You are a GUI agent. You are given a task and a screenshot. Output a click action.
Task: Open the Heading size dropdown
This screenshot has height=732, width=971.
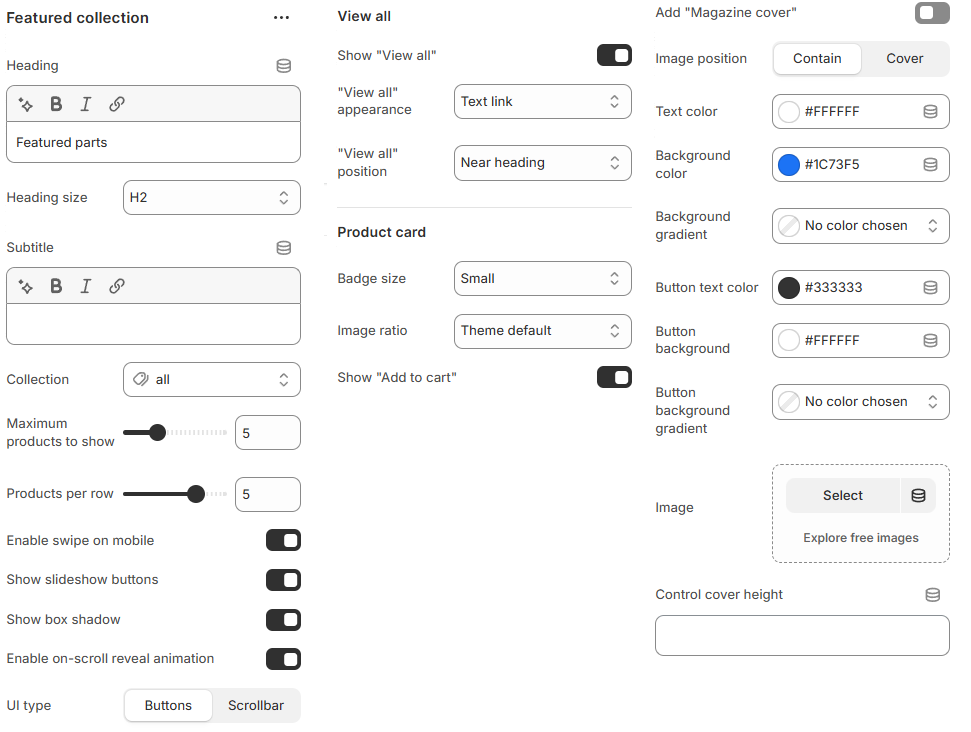click(x=211, y=197)
